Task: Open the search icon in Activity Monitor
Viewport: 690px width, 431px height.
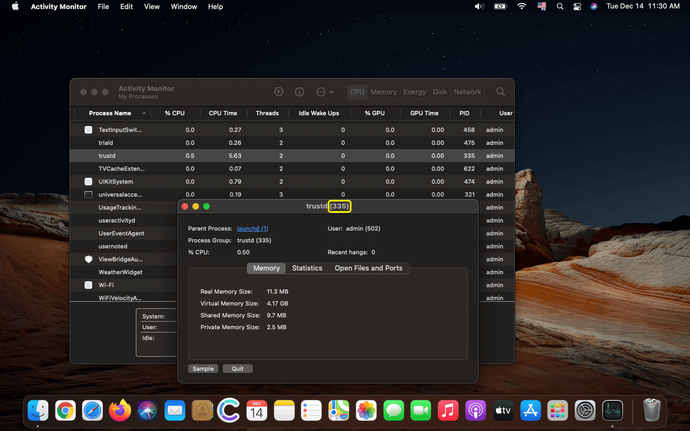Action: click(x=500, y=92)
